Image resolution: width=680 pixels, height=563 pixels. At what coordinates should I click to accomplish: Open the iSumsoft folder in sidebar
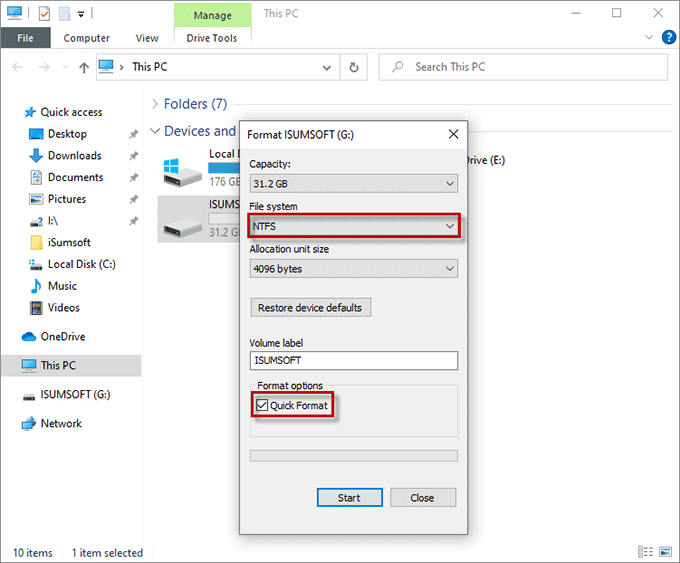[x=60, y=242]
